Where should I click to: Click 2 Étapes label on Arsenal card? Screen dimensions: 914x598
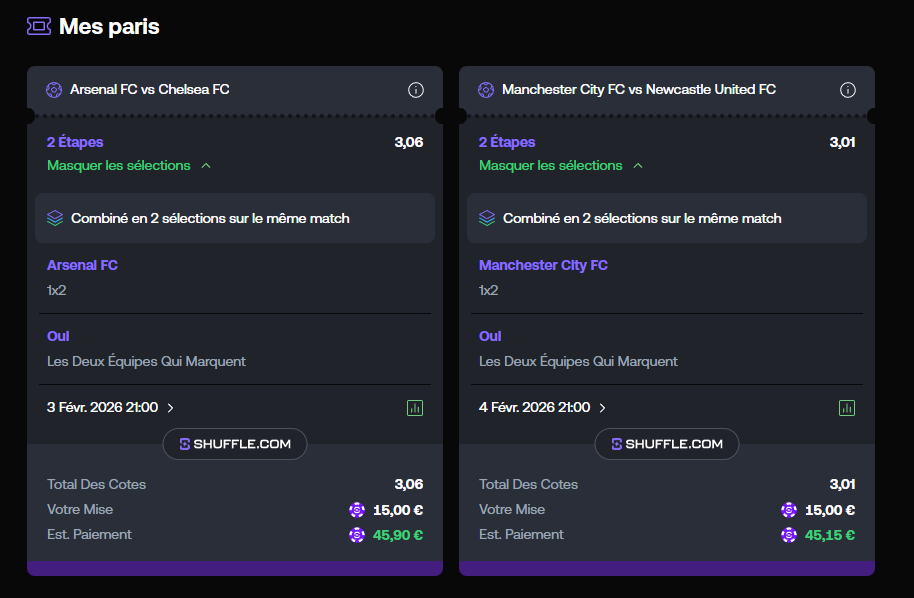(x=75, y=142)
